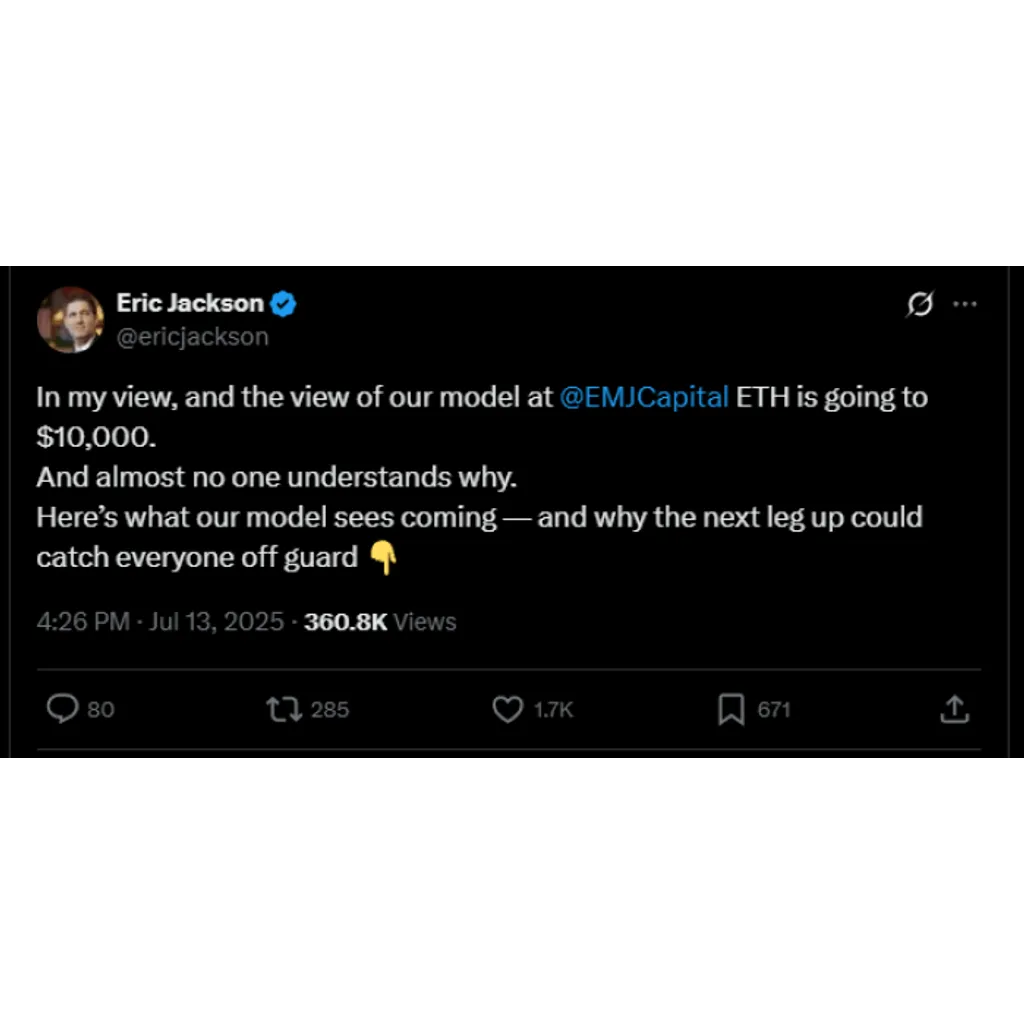Image resolution: width=1024 pixels, height=1024 pixels.
Task: Open the three-dot more options menu
Action: [x=965, y=304]
